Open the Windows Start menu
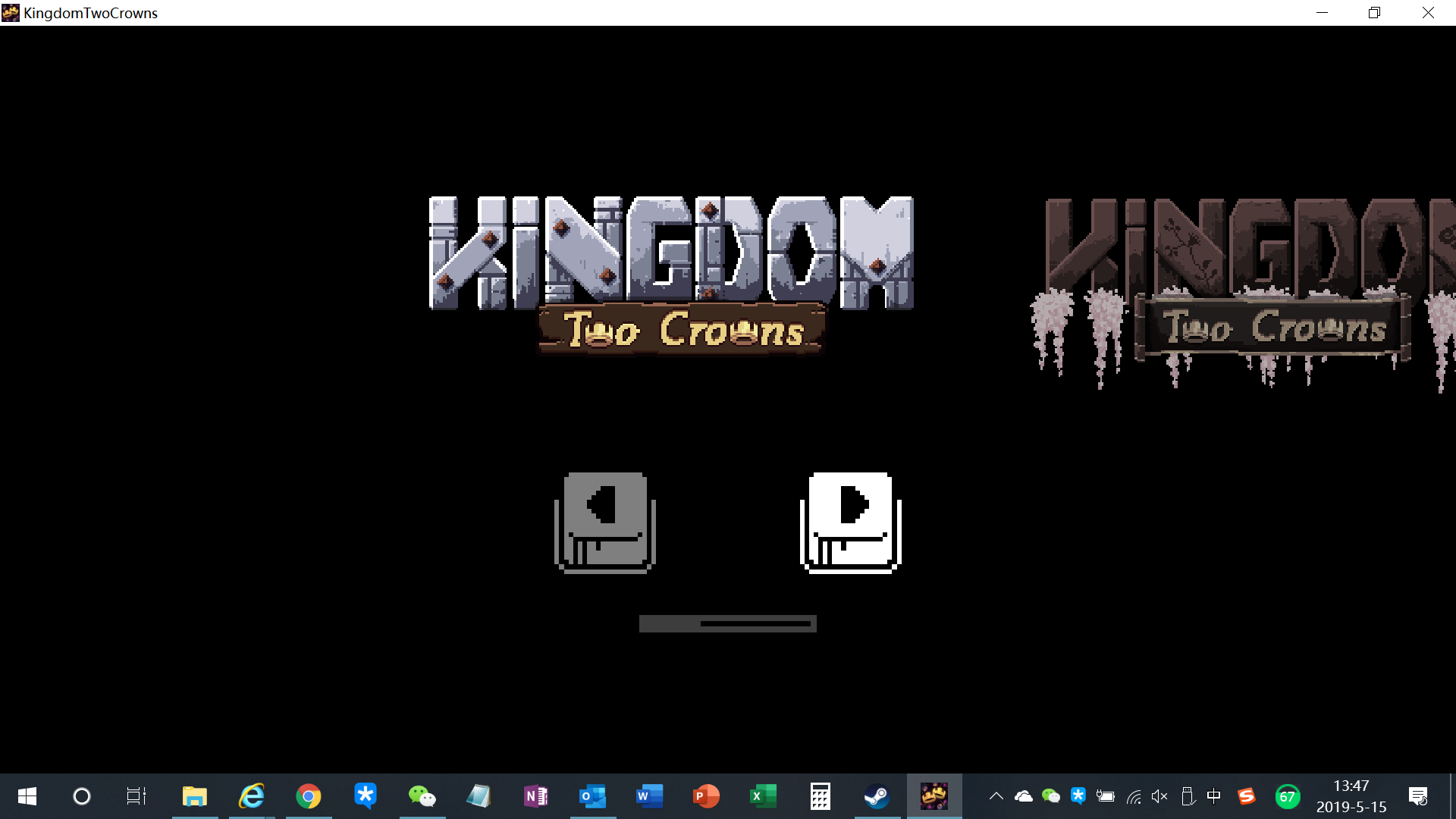Image resolution: width=1456 pixels, height=819 pixels. tap(27, 796)
